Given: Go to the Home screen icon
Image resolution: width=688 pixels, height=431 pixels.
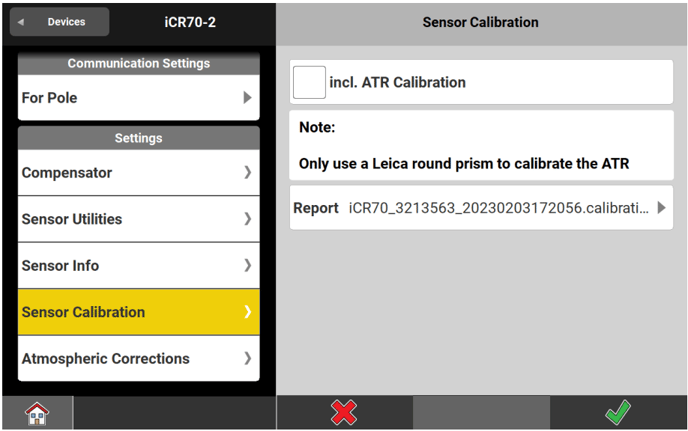Looking at the screenshot, I should 38,413.
